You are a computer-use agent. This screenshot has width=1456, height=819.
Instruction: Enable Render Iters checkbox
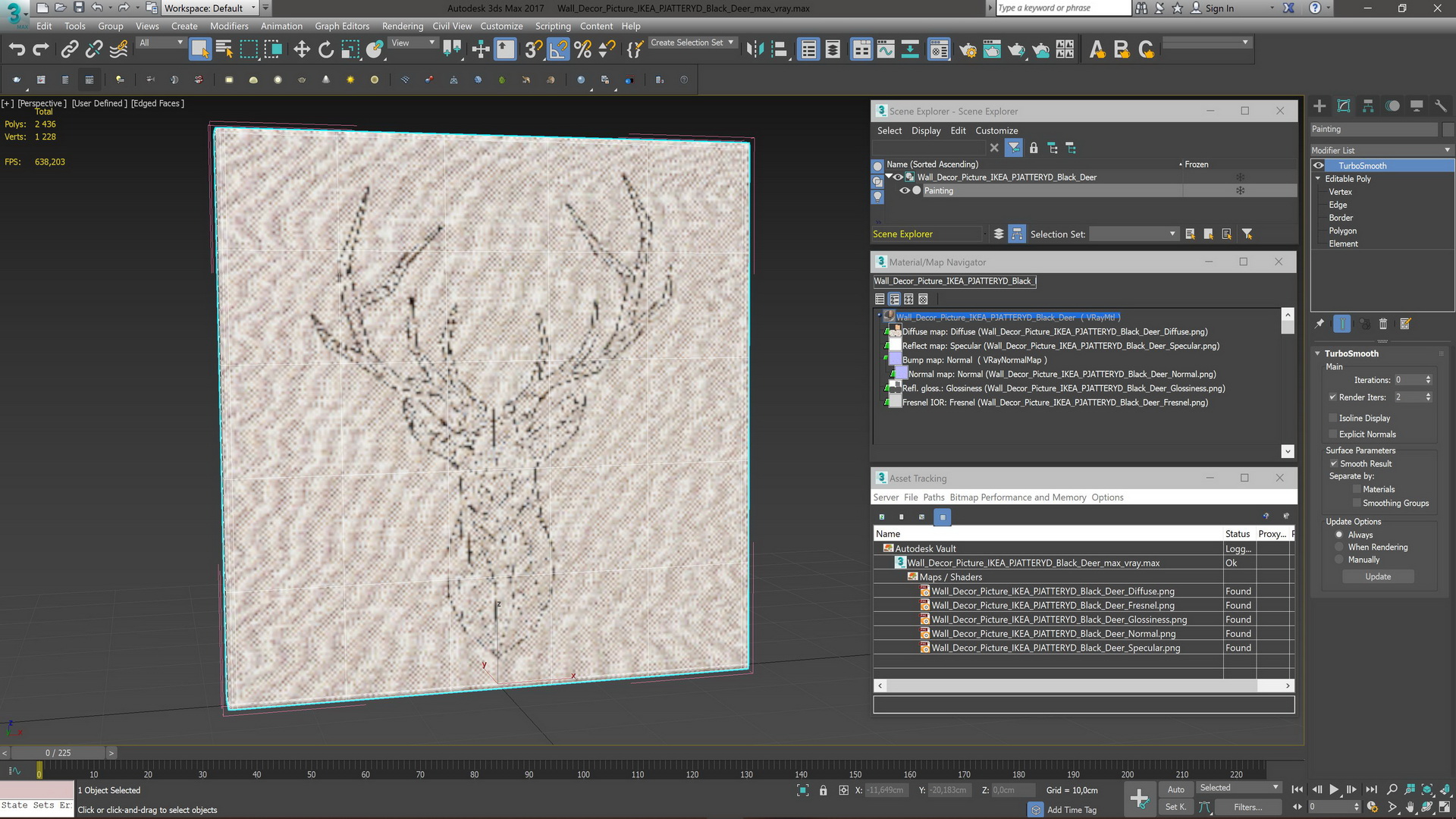pos(1332,397)
